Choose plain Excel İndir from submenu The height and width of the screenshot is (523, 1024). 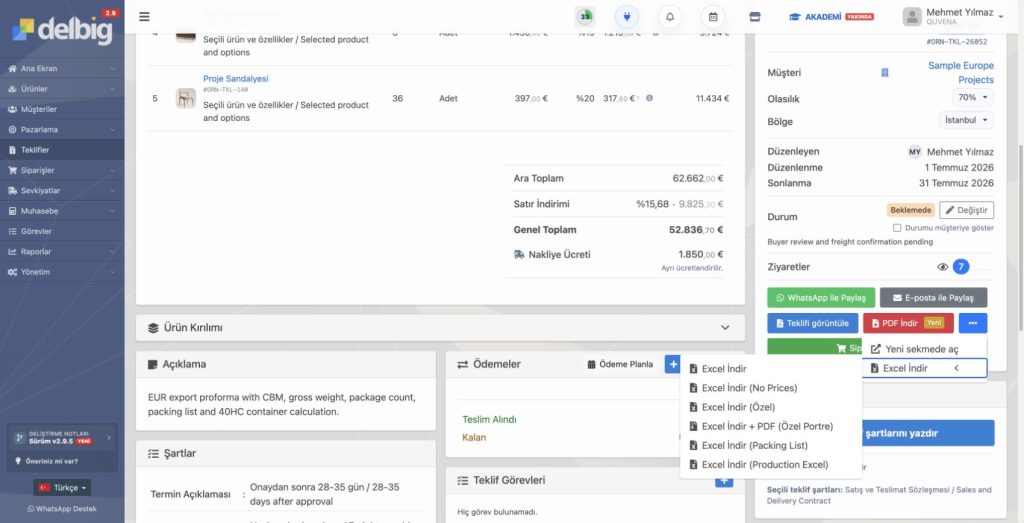(771, 369)
